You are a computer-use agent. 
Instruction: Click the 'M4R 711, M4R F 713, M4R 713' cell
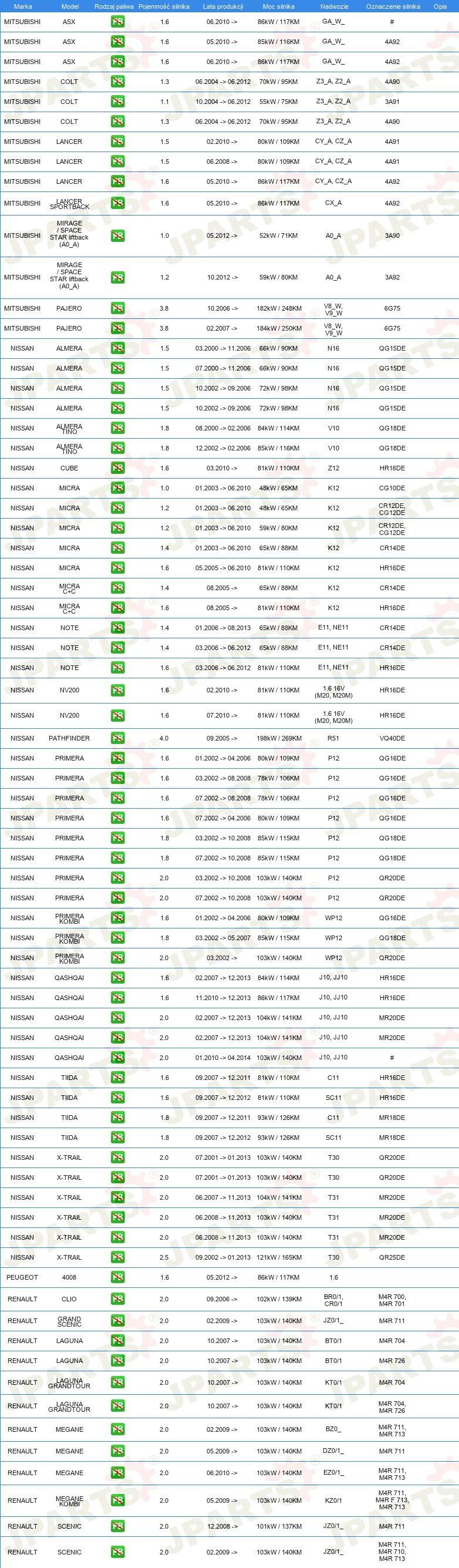392,1501
